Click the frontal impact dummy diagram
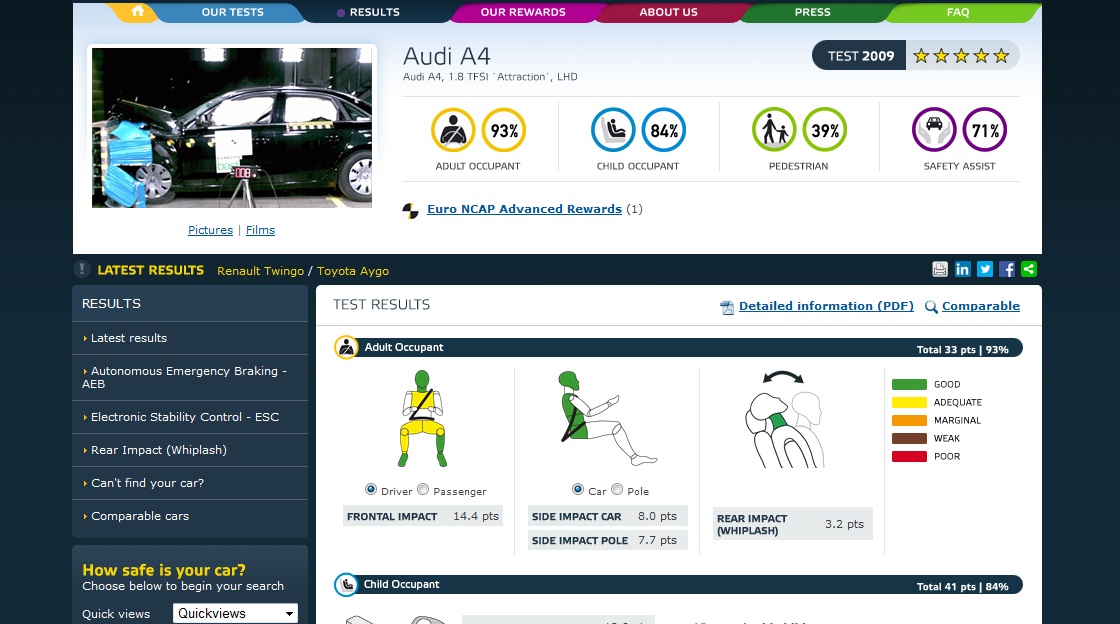 (422, 419)
